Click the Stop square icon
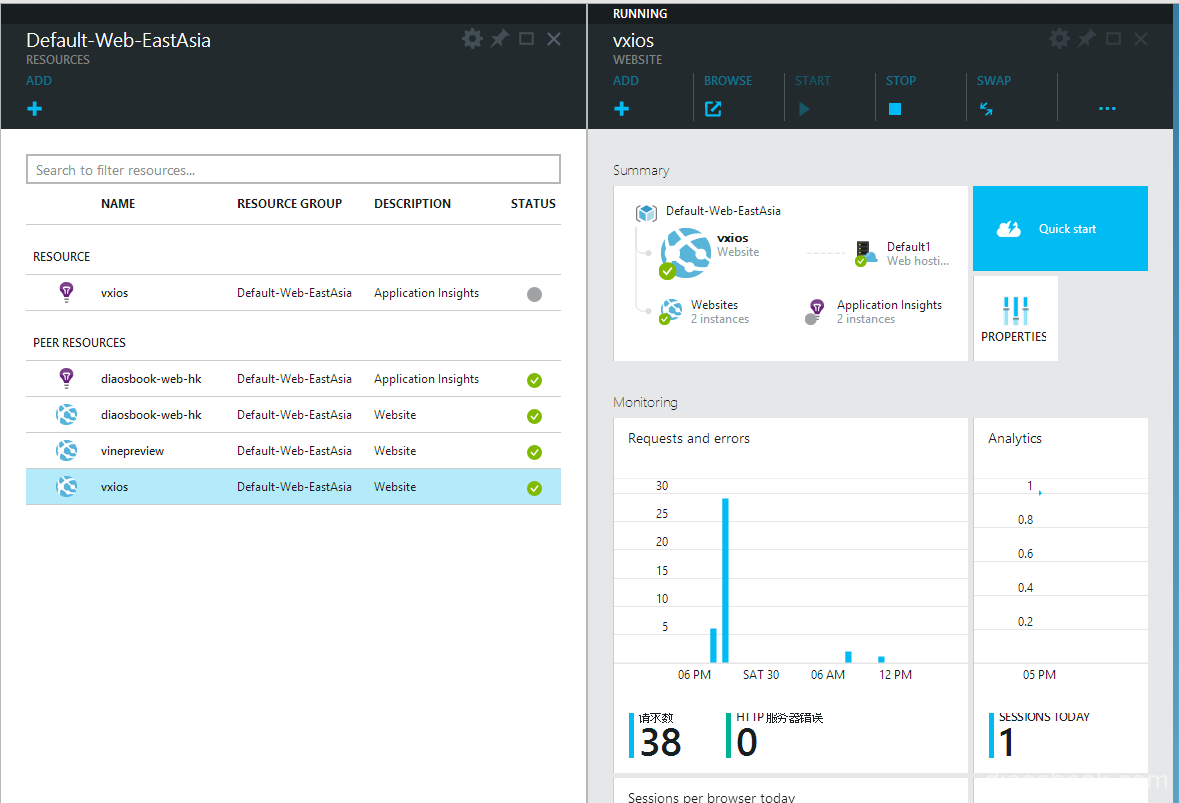Image resolution: width=1179 pixels, height=803 pixels. click(x=895, y=109)
